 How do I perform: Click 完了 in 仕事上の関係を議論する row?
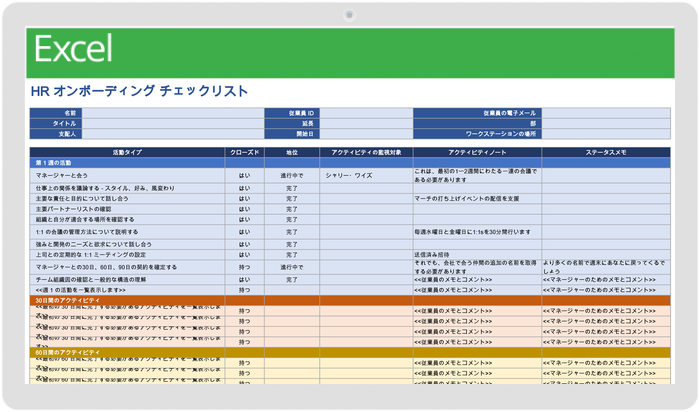tap(292, 188)
